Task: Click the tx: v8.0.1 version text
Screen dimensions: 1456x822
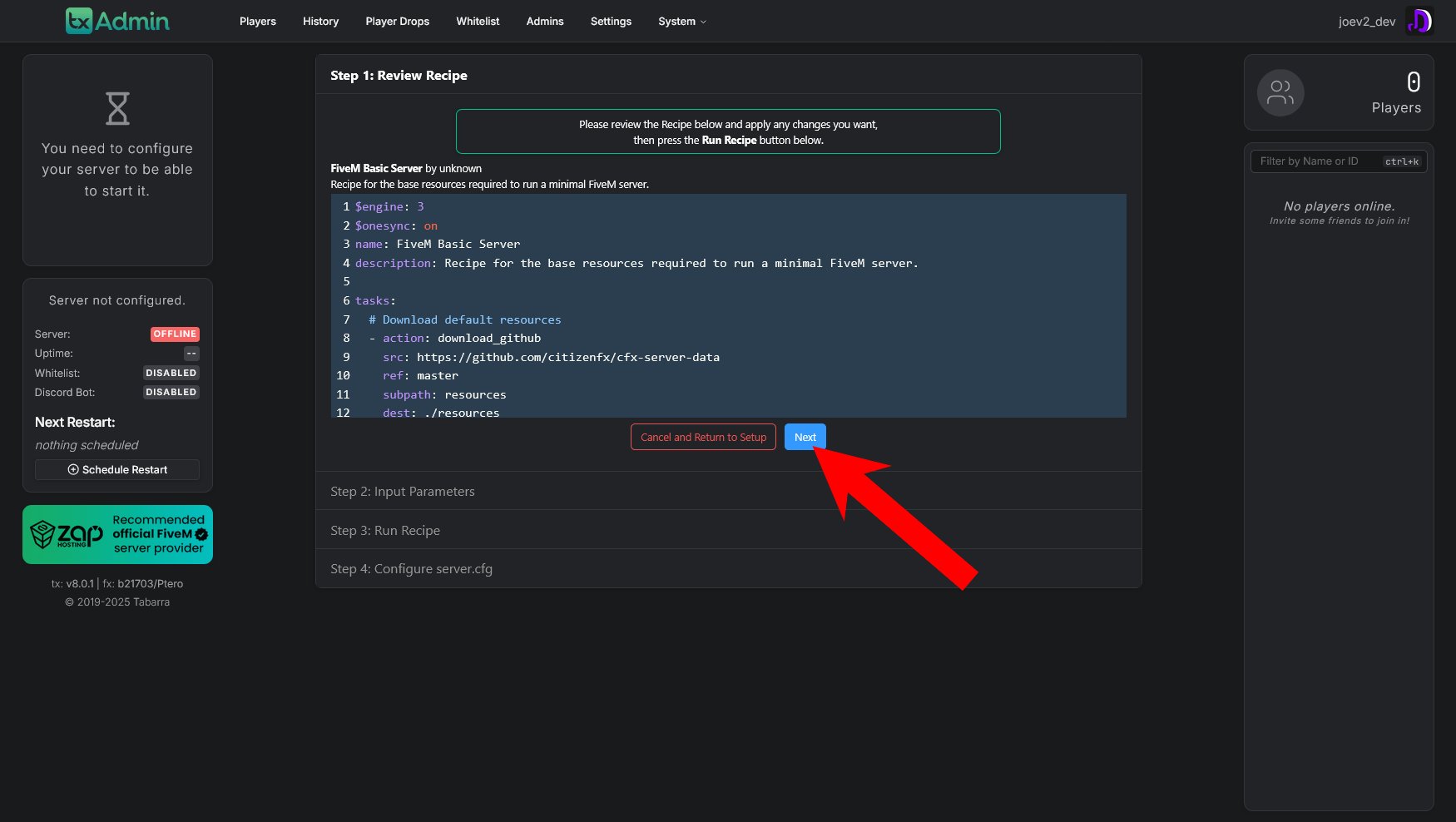Action: [x=72, y=583]
